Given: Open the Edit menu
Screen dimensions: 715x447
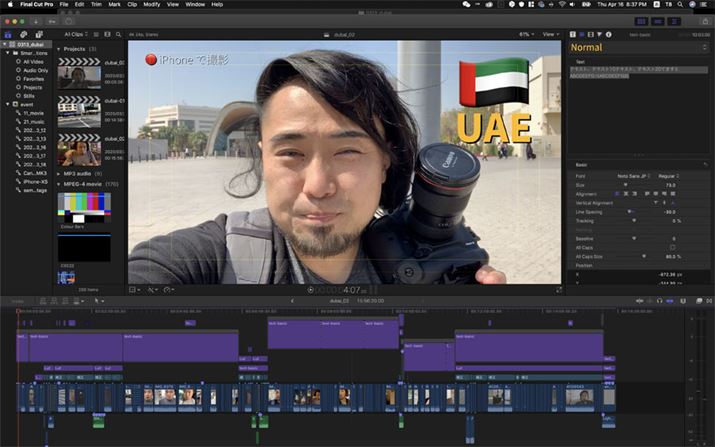Looking at the screenshot, I should click(x=79, y=4).
